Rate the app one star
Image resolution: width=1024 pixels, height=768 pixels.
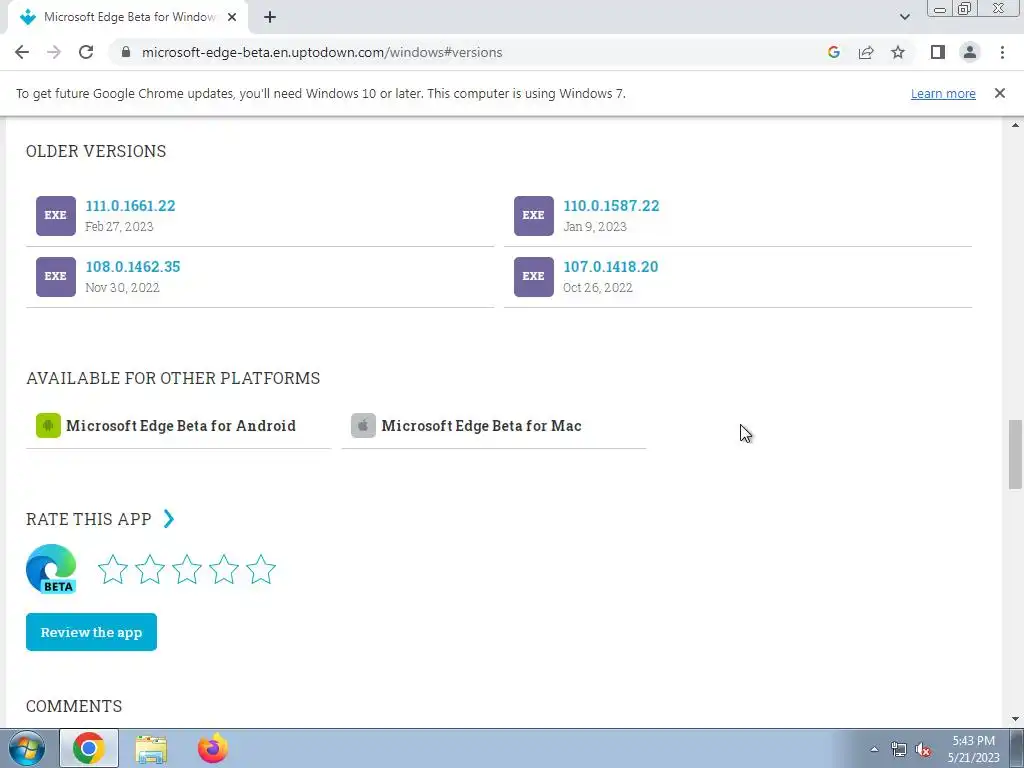113,569
